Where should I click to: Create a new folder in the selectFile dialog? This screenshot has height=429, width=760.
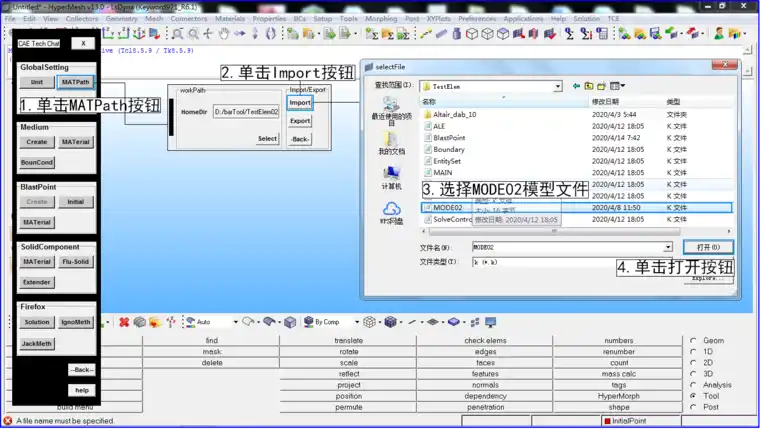tap(602, 86)
